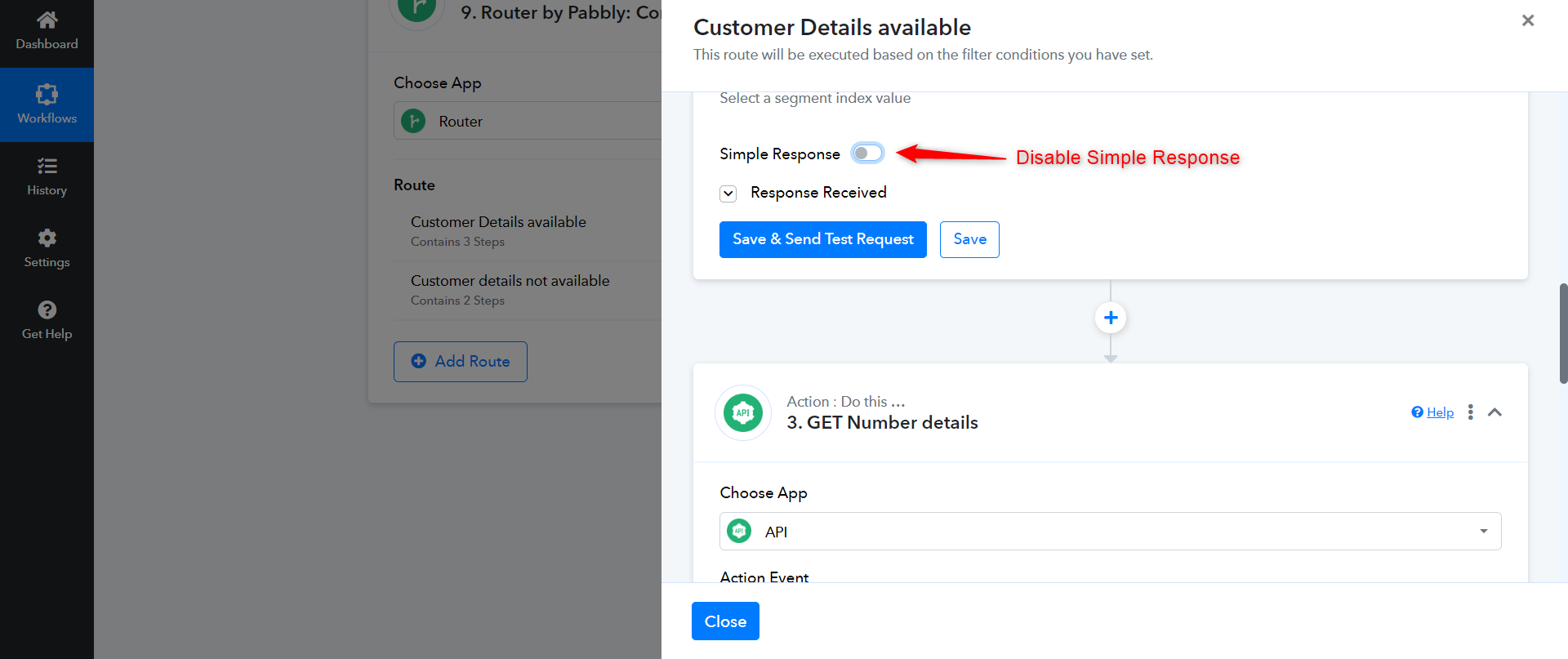This screenshot has width=1568, height=659.
Task: Open the Settings gear icon
Action: point(47,238)
